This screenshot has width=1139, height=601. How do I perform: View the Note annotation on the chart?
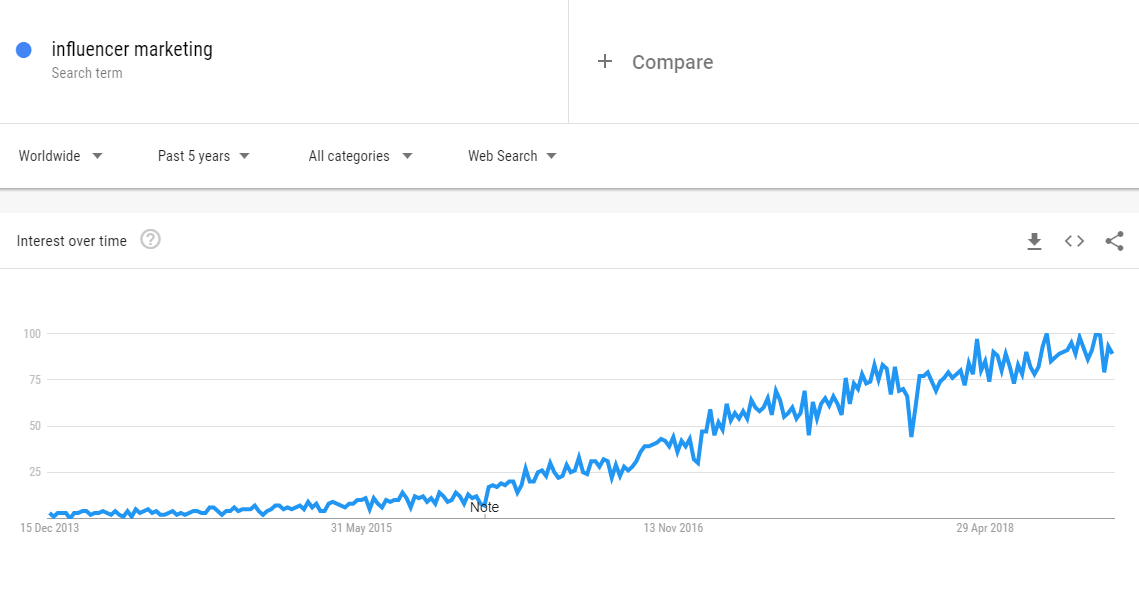(x=484, y=507)
